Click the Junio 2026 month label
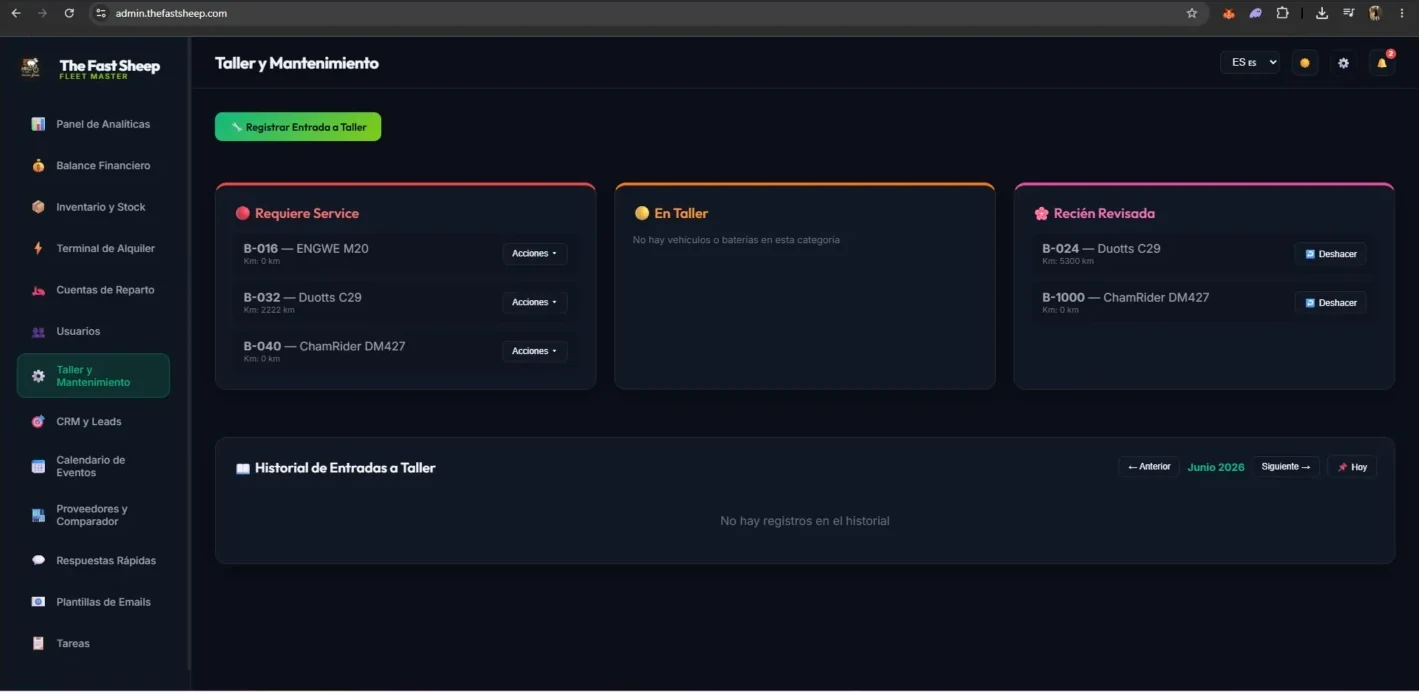This screenshot has width=1419, height=692. 1216,467
